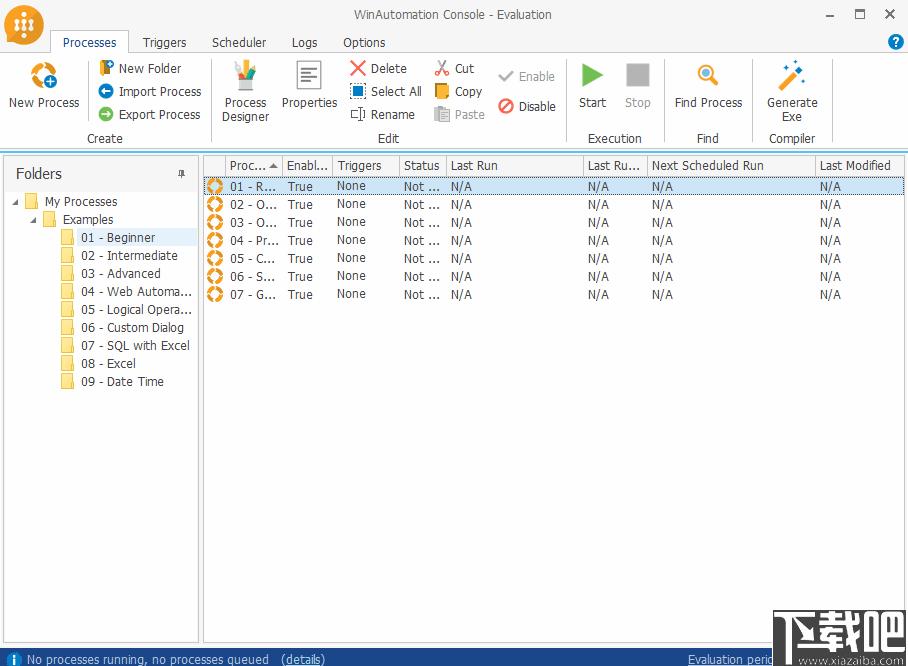Cut the selected process
The width and height of the screenshot is (908, 666).
pyautogui.click(x=455, y=68)
